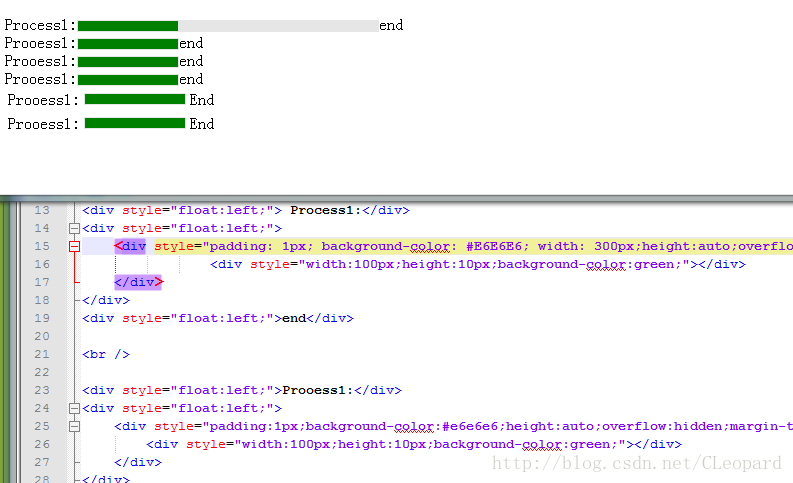Click lowercase 'end' after the first progress bar
This screenshot has height=483, width=793.
click(391, 25)
